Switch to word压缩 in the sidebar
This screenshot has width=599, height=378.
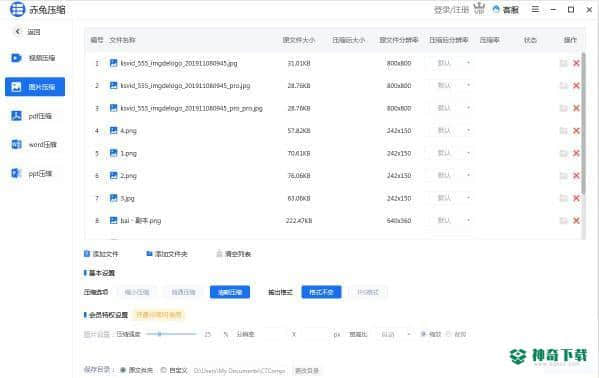tap(34, 144)
